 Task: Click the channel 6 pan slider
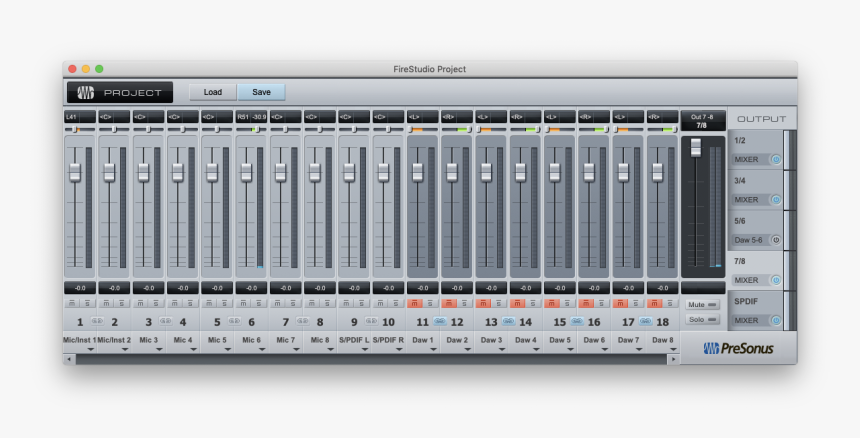pyautogui.click(x=251, y=129)
